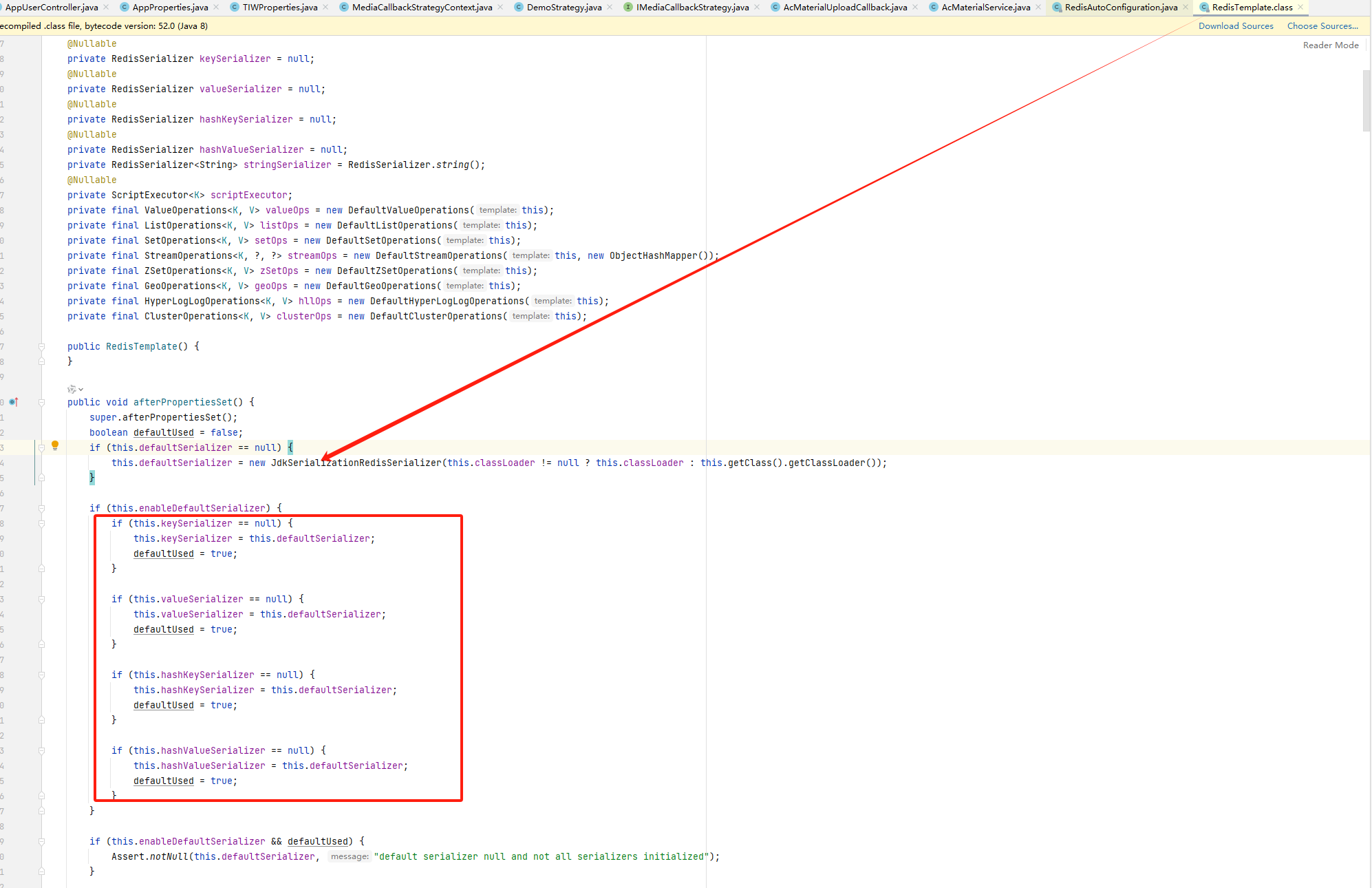Close the RedisTemplate.class tab

(1300, 8)
